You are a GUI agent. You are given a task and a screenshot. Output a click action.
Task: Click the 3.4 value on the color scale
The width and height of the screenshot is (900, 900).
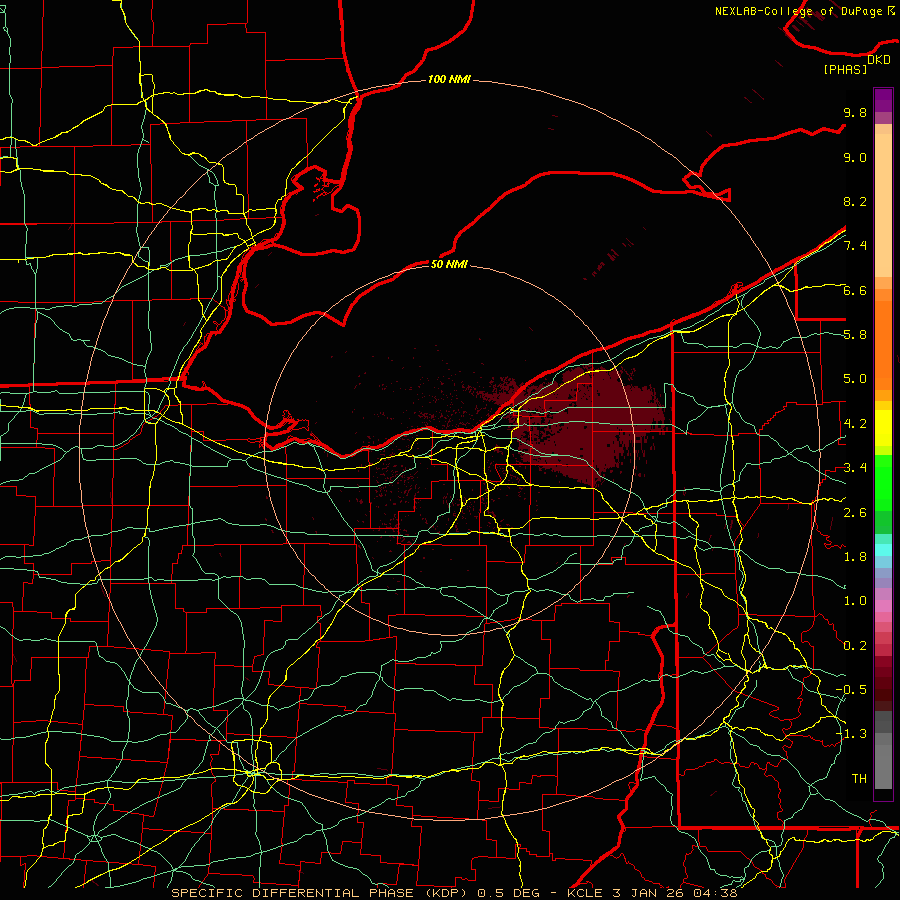[x=855, y=468]
